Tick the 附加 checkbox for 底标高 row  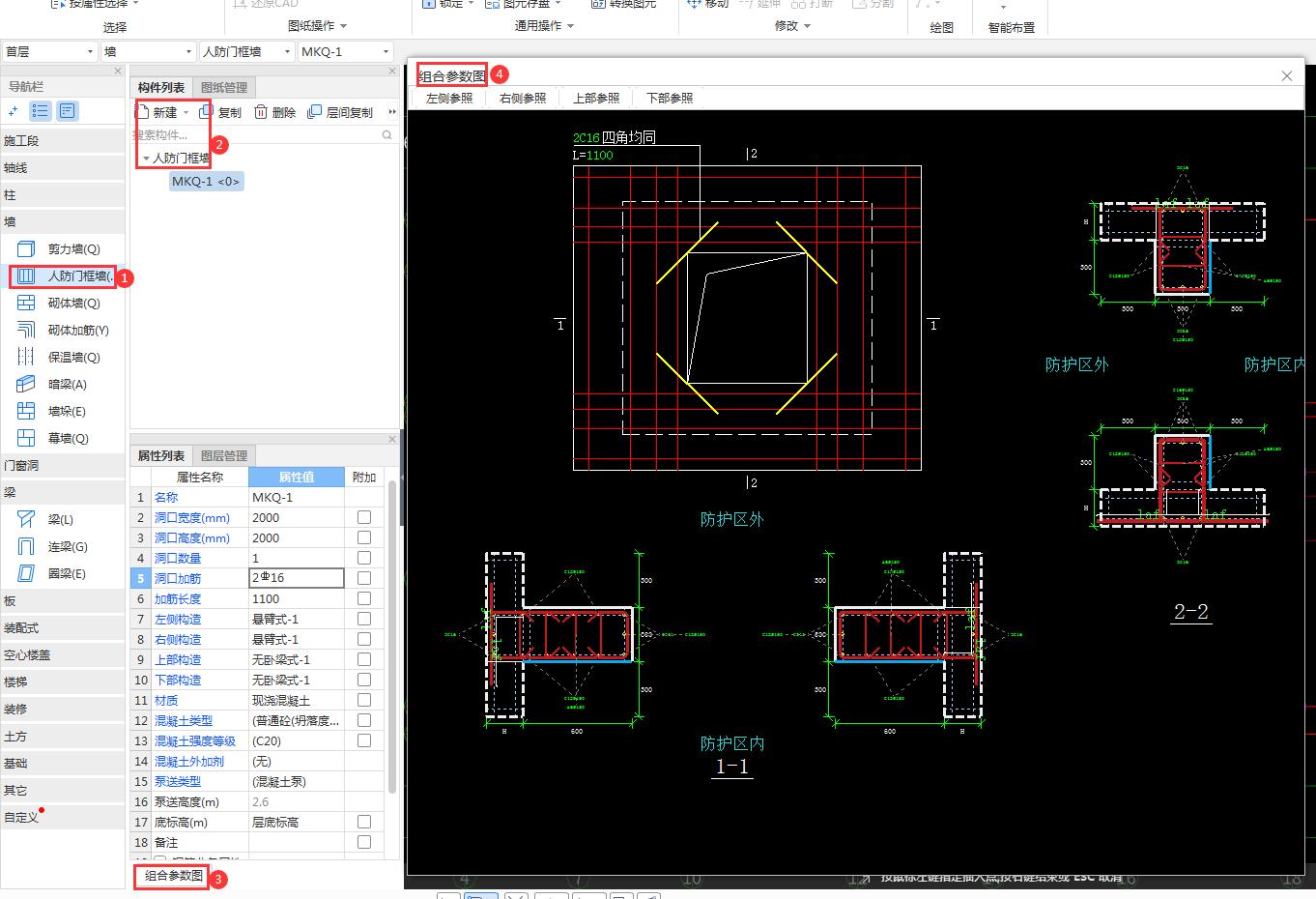point(364,822)
